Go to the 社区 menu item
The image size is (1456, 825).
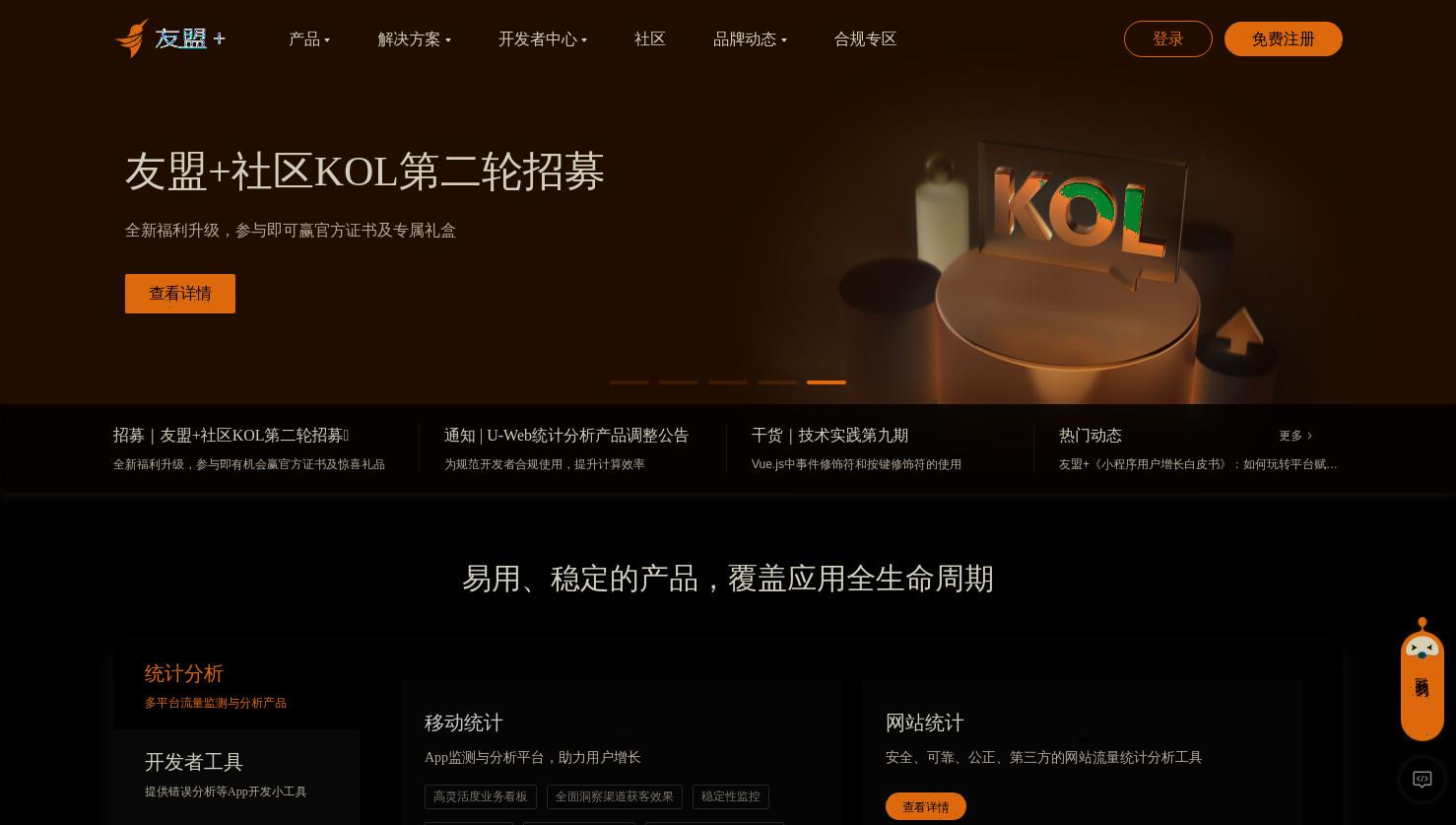pyautogui.click(x=650, y=39)
